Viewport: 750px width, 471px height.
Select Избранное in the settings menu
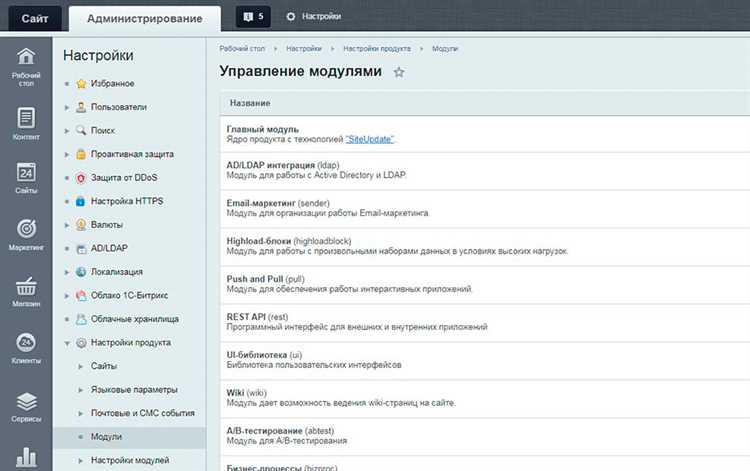tap(112, 84)
